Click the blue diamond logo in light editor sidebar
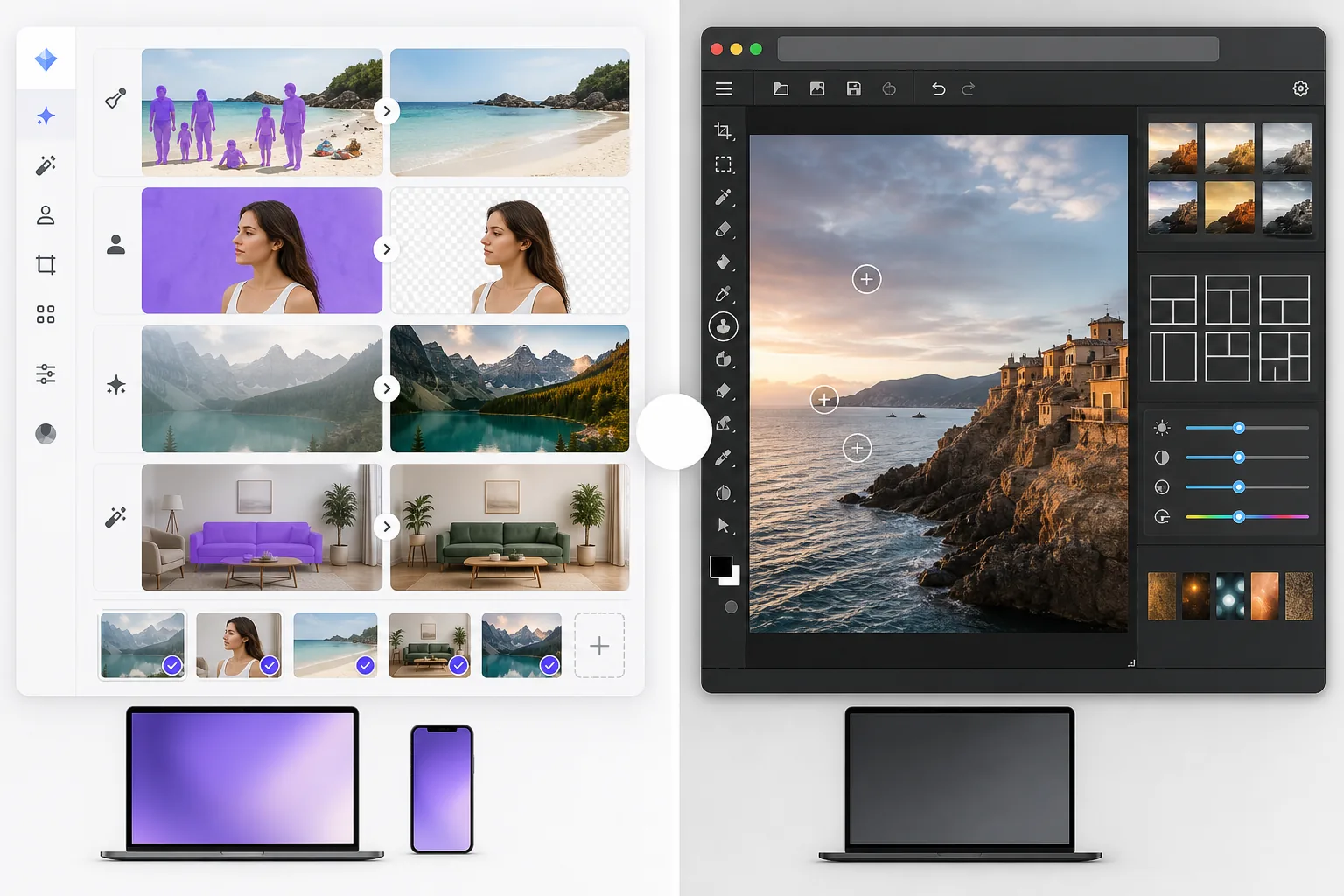The width and height of the screenshot is (1344, 896). coord(45,59)
